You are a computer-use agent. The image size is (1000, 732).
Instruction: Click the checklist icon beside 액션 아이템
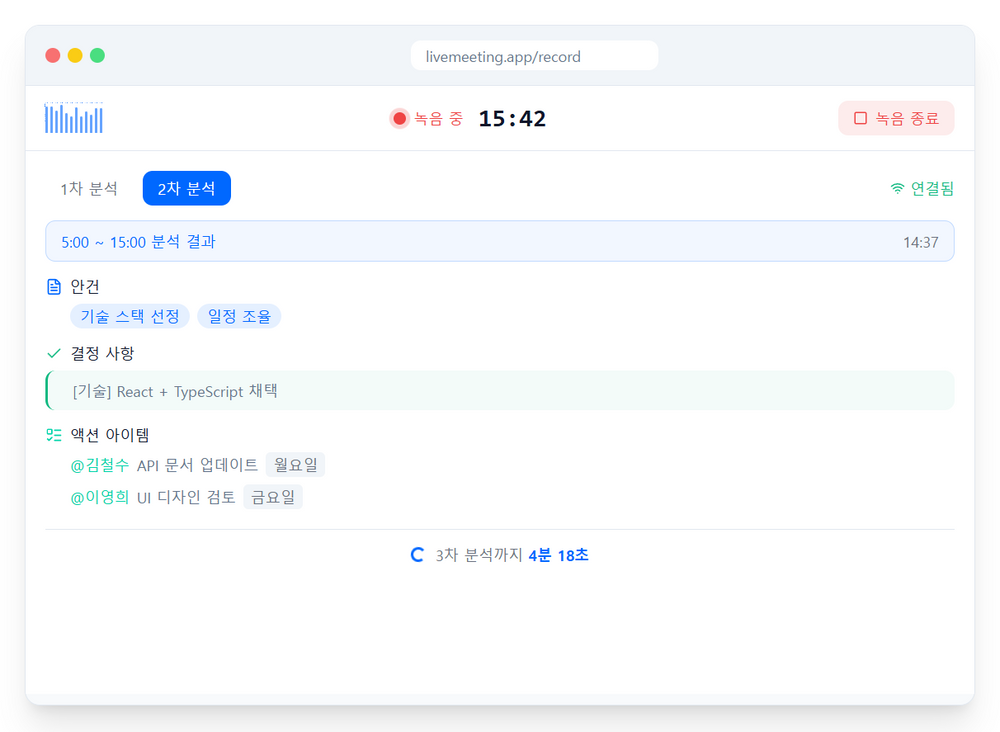[54, 435]
